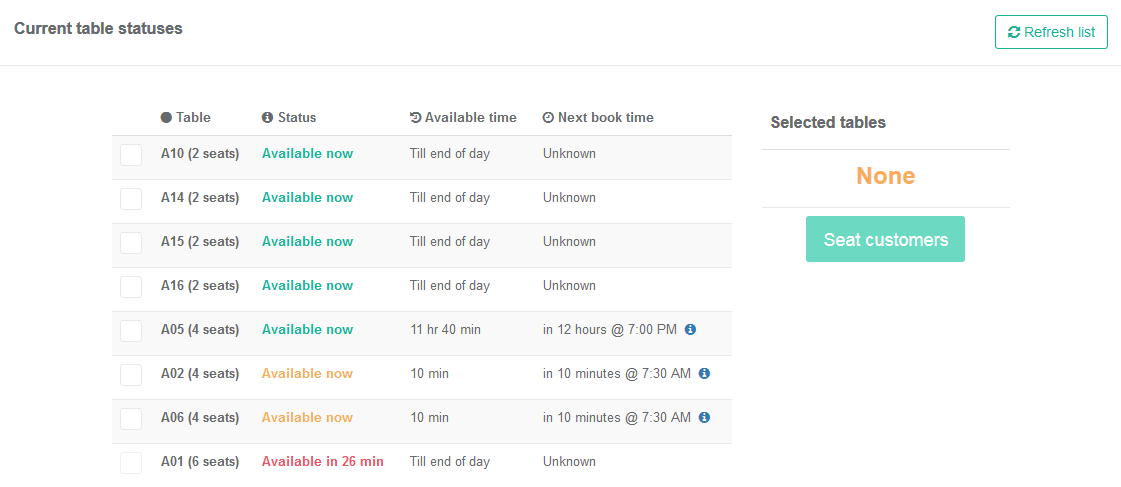Image resolution: width=1121 pixels, height=487 pixels.
Task: Click the info icon for table A02 booking
Action: pos(704,373)
